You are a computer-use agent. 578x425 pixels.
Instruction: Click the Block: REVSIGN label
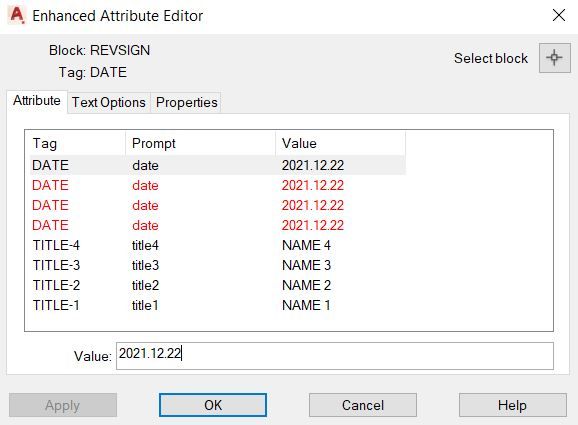coord(100,50)
